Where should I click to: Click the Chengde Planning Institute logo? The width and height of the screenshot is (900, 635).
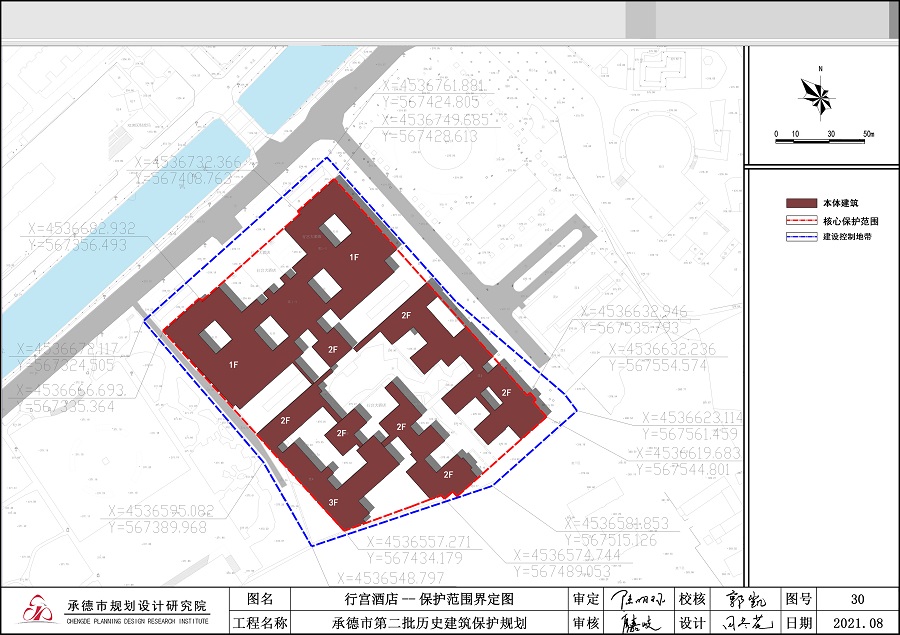tap(40, 611)
